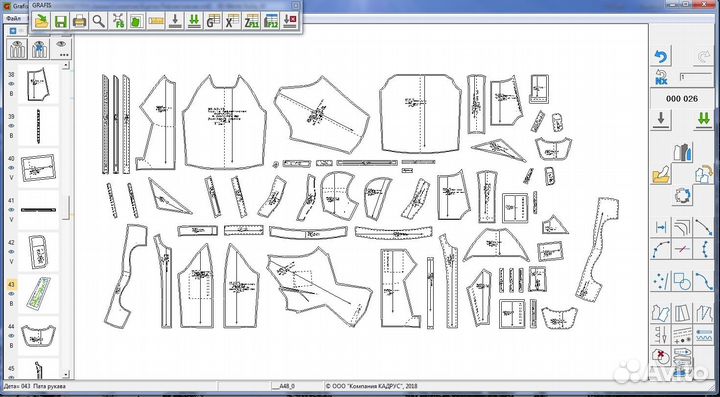Image resolution: width=720 pixels, height=397 pixels.
Task: Click the wavy line stitch icon
Action: 703,335
